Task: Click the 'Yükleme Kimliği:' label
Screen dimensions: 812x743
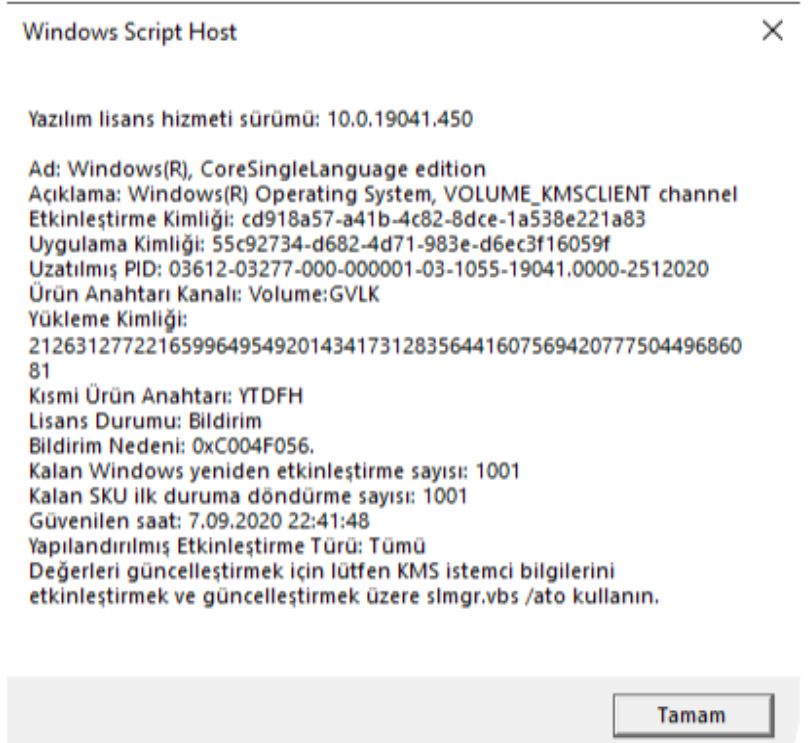Action: click(108, 319)
